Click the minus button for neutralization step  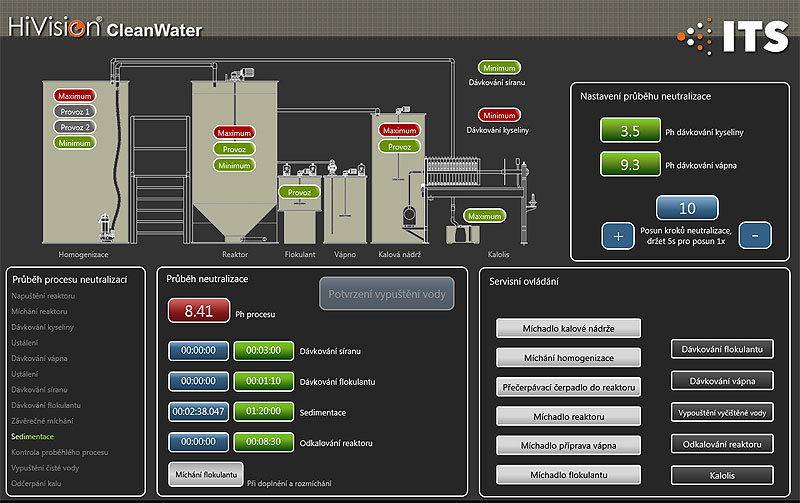point(756,236)
